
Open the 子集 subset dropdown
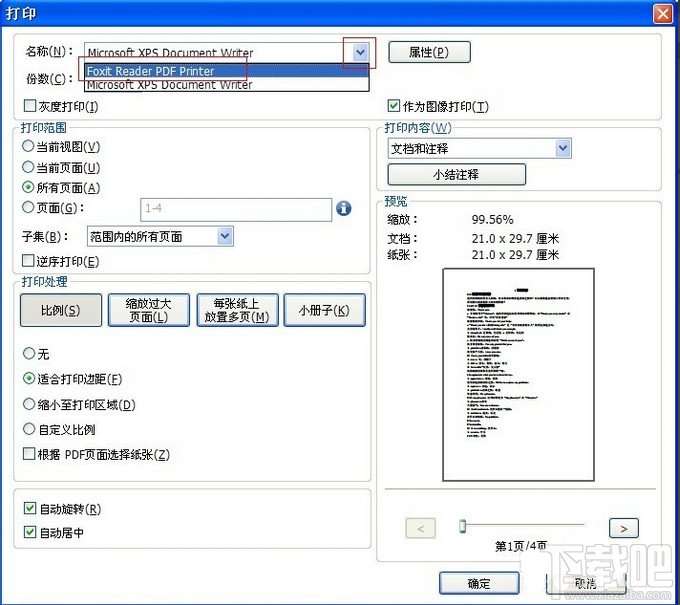(x=160, y=236)
